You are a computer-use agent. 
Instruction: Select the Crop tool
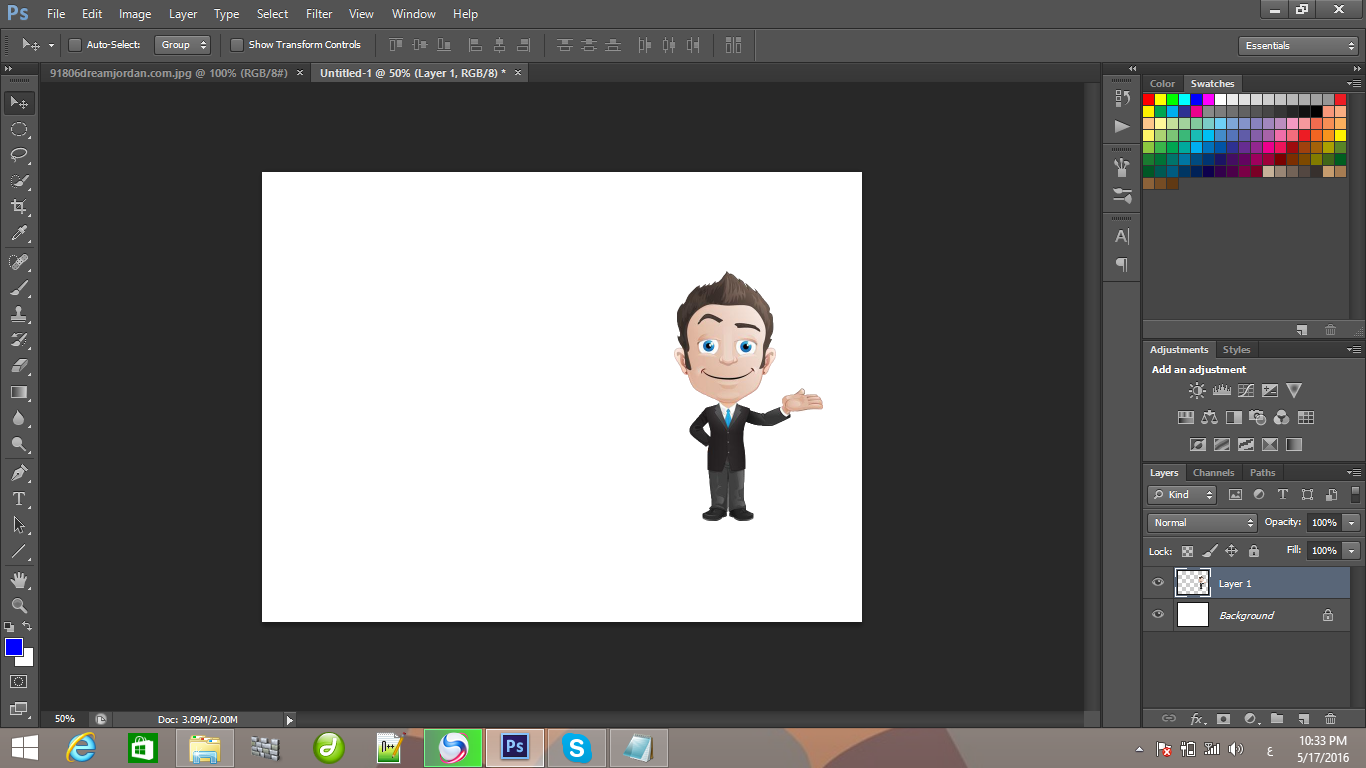tap(18, 207)
